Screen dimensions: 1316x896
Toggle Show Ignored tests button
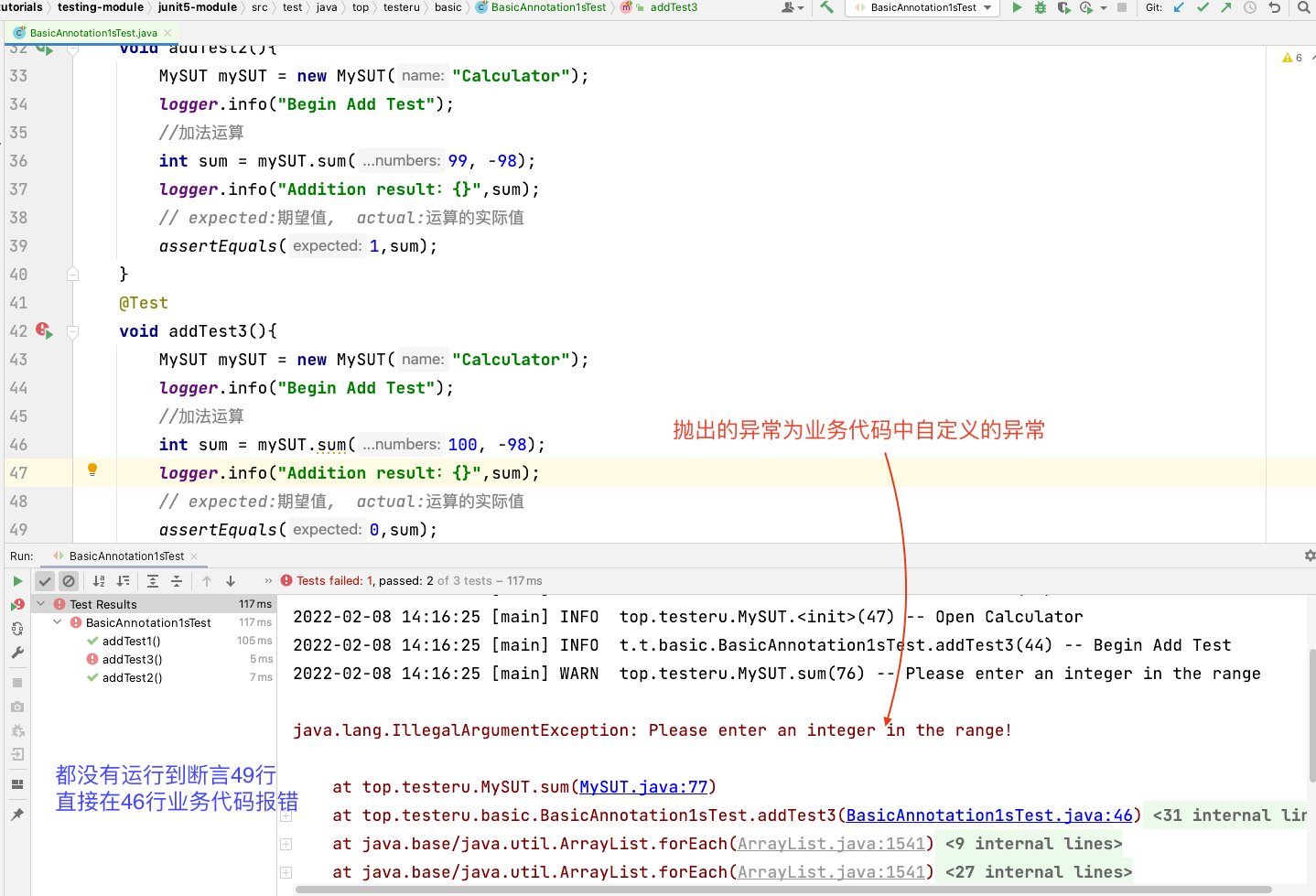pos(69,581)
